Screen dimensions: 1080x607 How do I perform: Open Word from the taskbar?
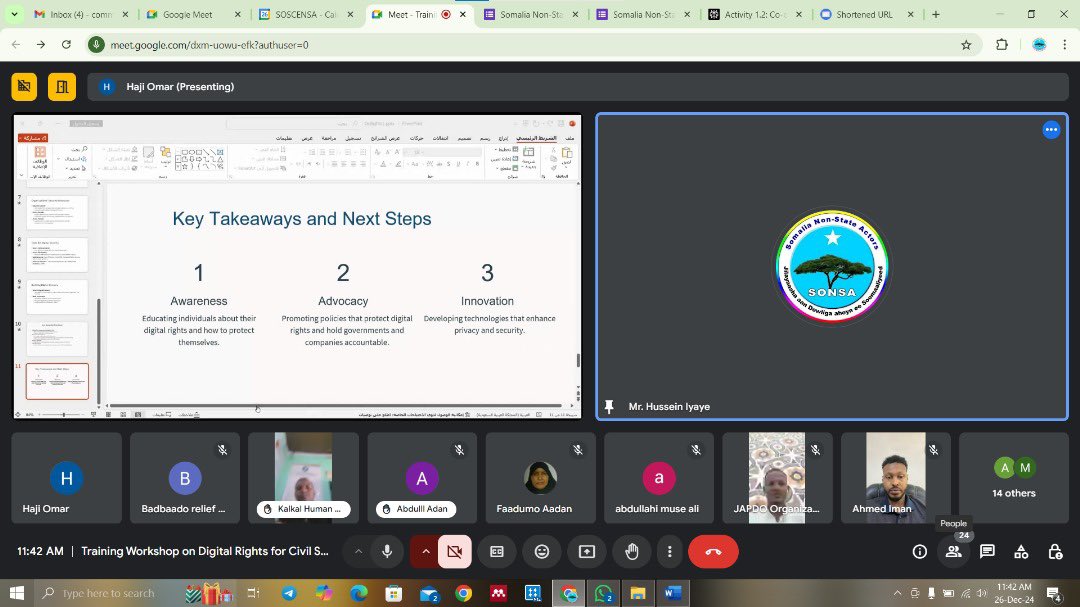pos(673,593)
